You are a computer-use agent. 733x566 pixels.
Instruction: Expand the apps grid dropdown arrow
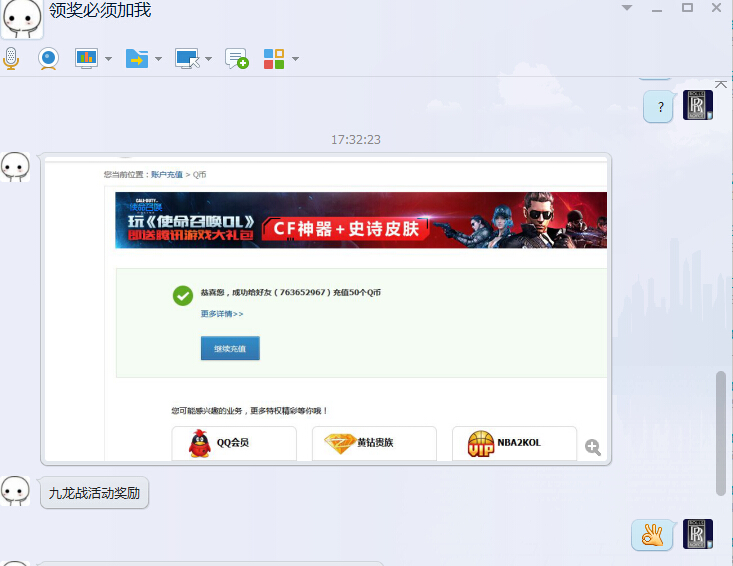pyautogui.click(x=295, y=59)
